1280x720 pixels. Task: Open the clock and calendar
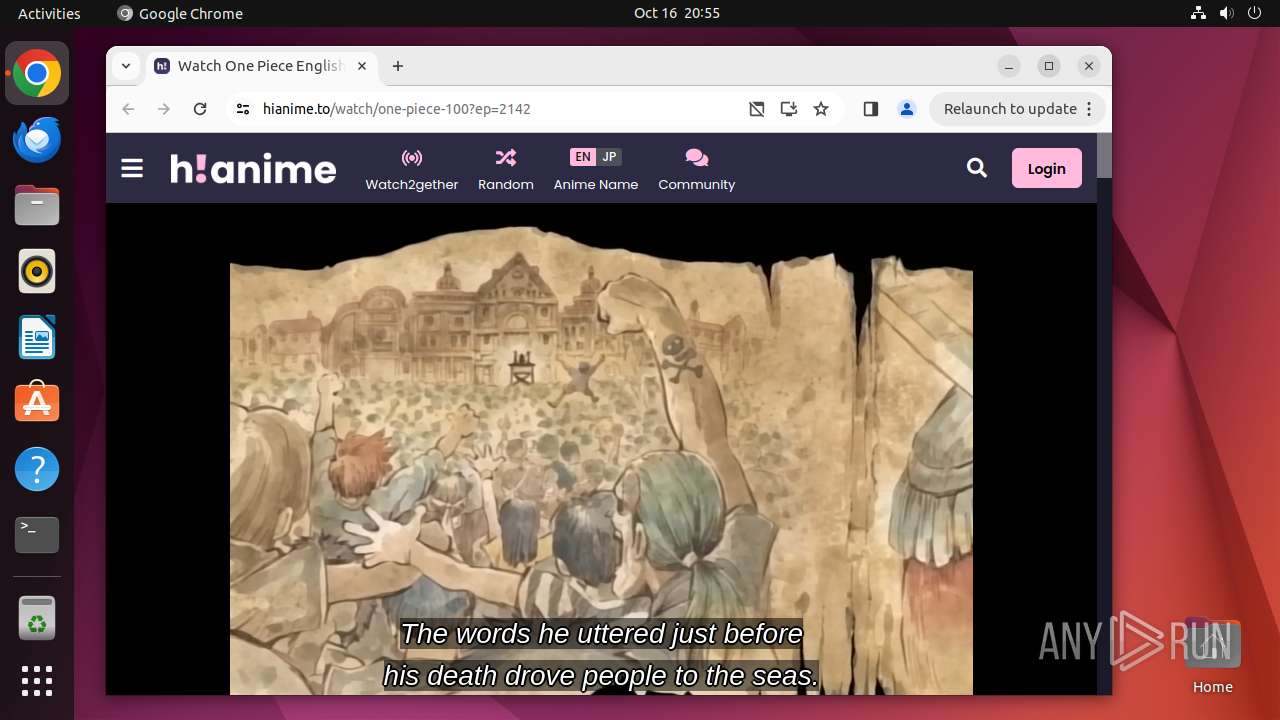[677, 13]
